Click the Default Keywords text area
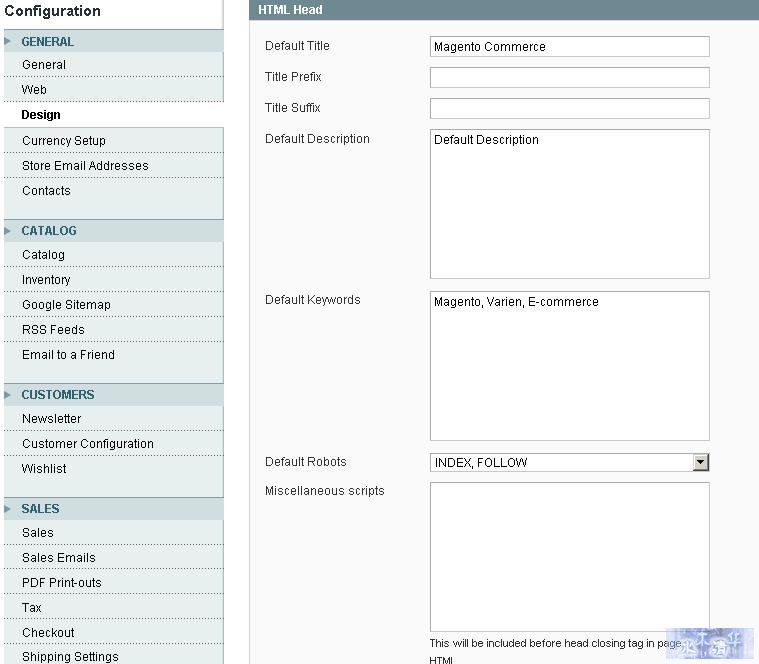The height and width of the screenshot is (664, 759). [569, 366]
